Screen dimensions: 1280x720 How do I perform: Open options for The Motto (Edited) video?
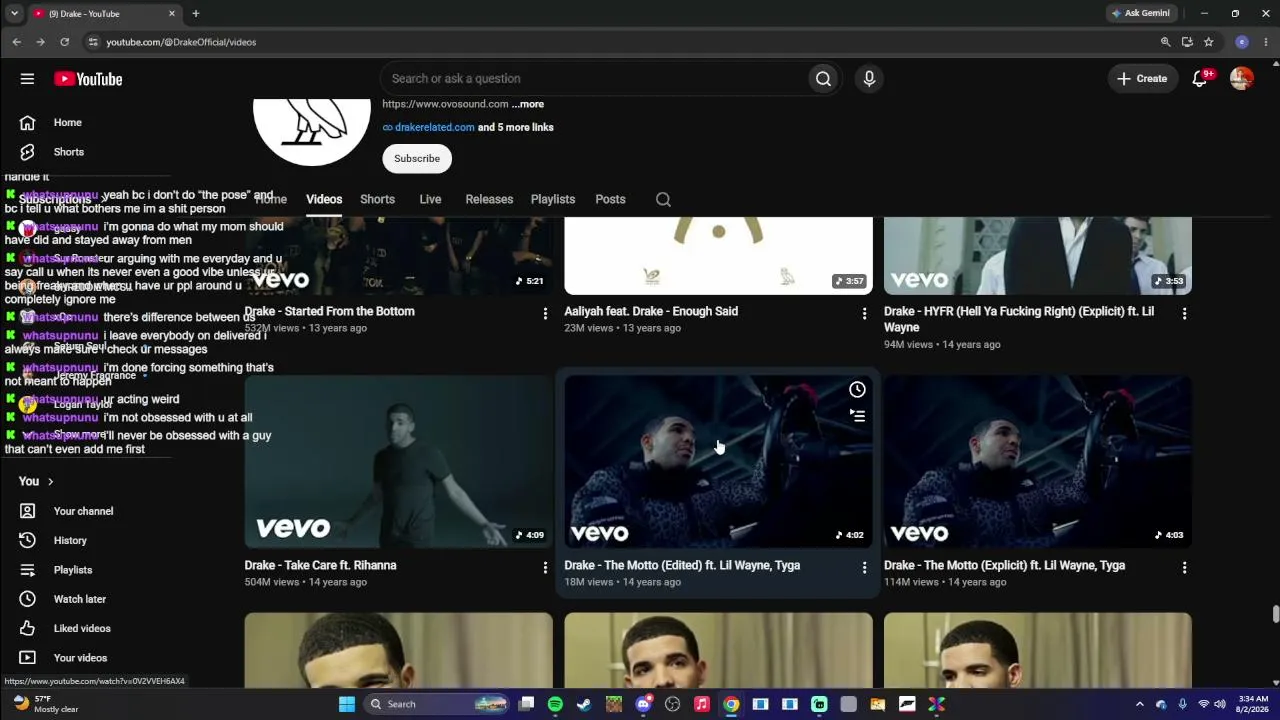coord(865,568)
